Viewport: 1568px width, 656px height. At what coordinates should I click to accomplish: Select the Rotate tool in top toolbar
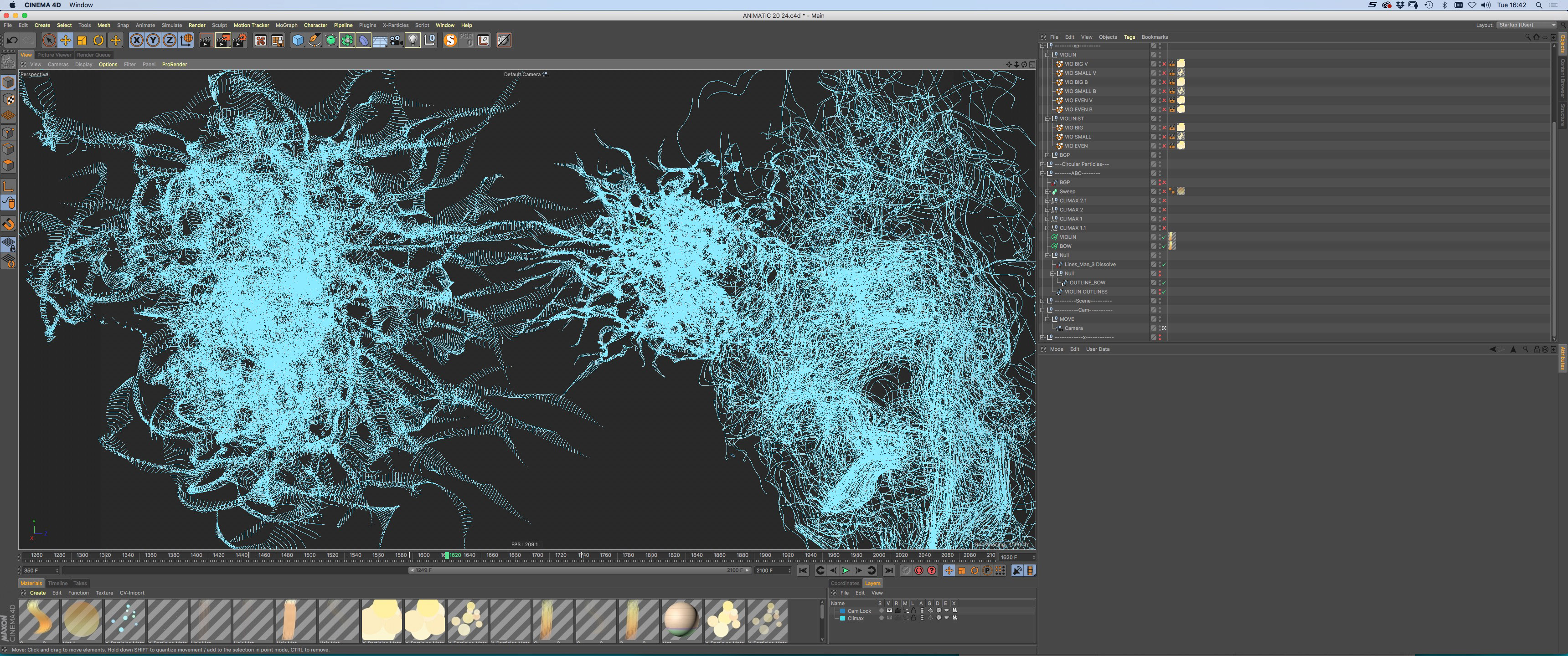coord(98,40)
